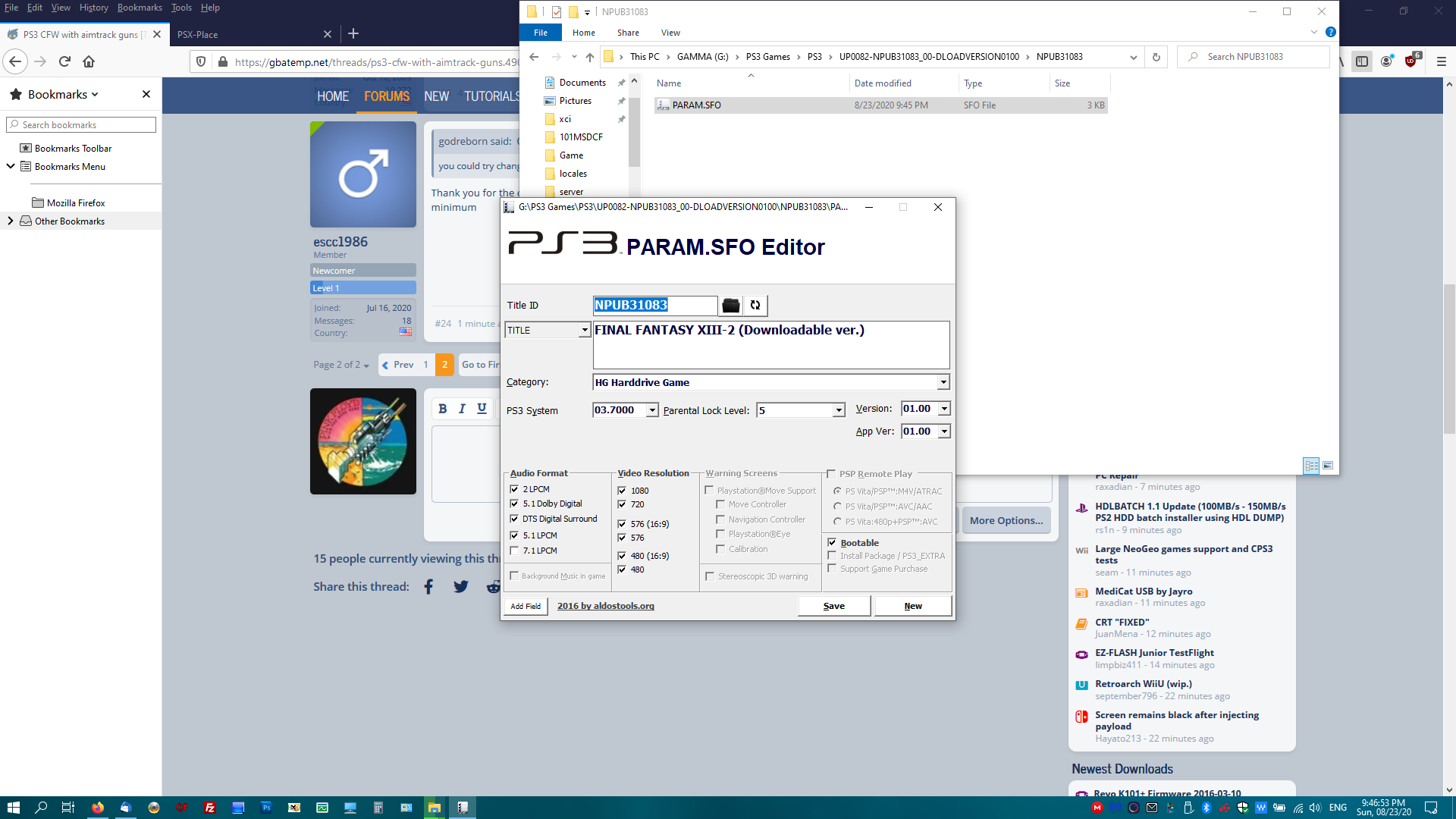Viewport: 1456px width, 819px height.
Task: Toggle 5.1 Dolby Digital checkbox
Action: coord(515,504)
